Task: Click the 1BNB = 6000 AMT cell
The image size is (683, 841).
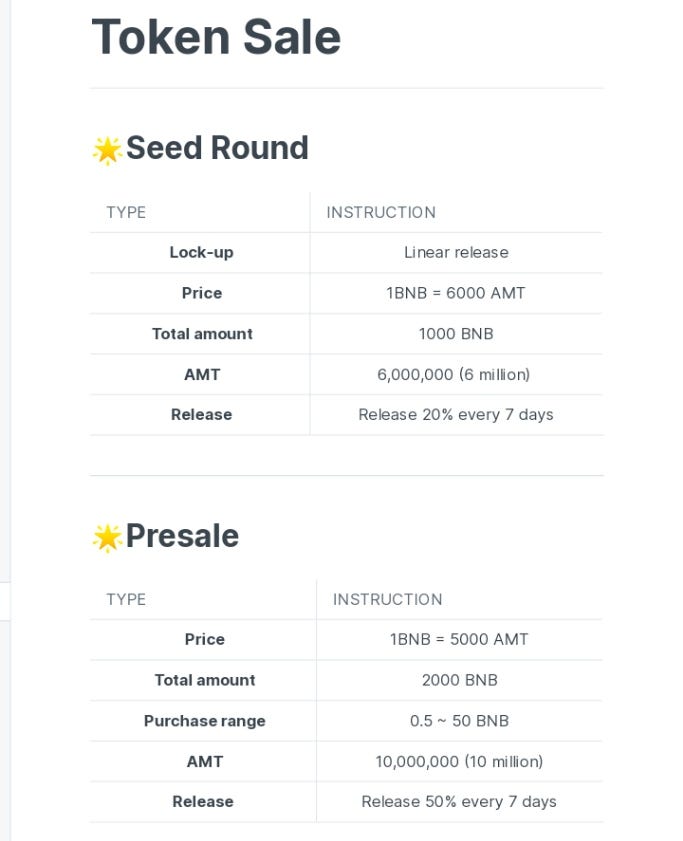Action: point(456,293)
